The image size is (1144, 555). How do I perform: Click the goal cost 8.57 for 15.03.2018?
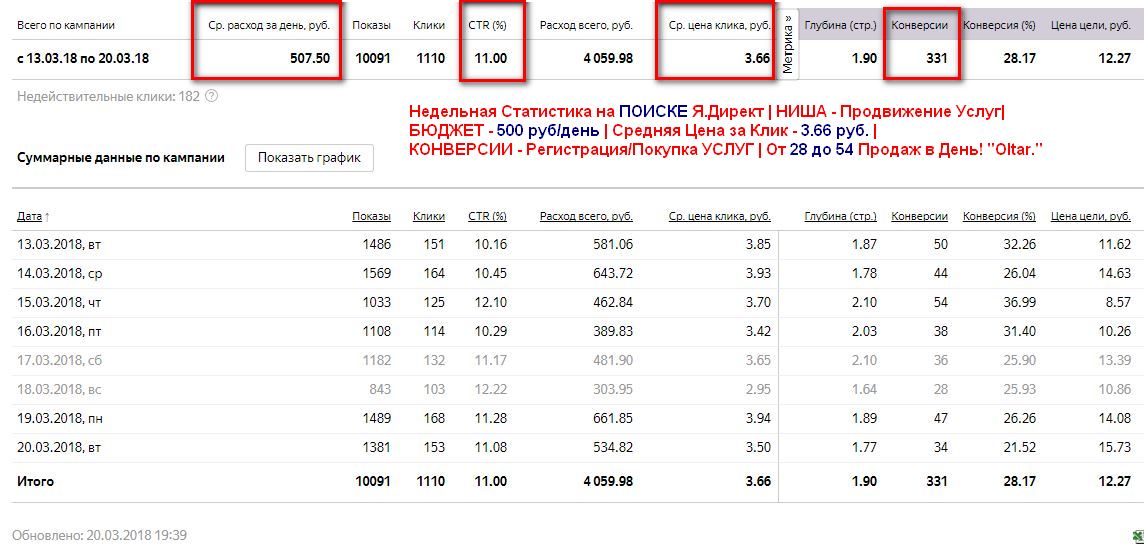[1118, 303]
